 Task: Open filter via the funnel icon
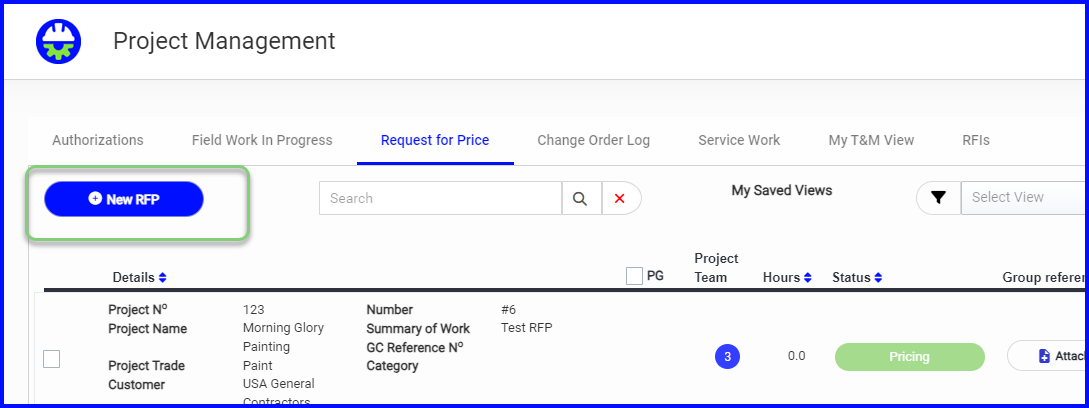[938, 198]
